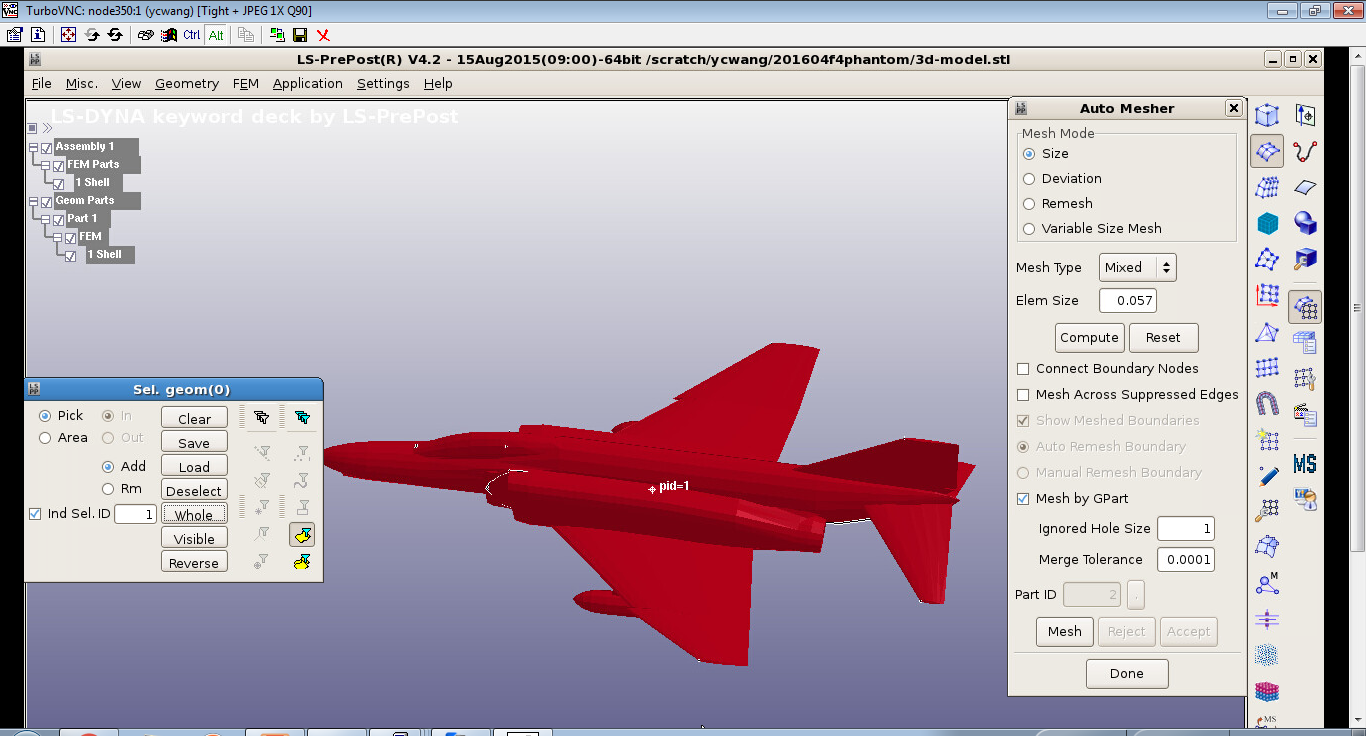Open the Geometry menu
The image size is (1366, 736).
click(x=186, y=84)
